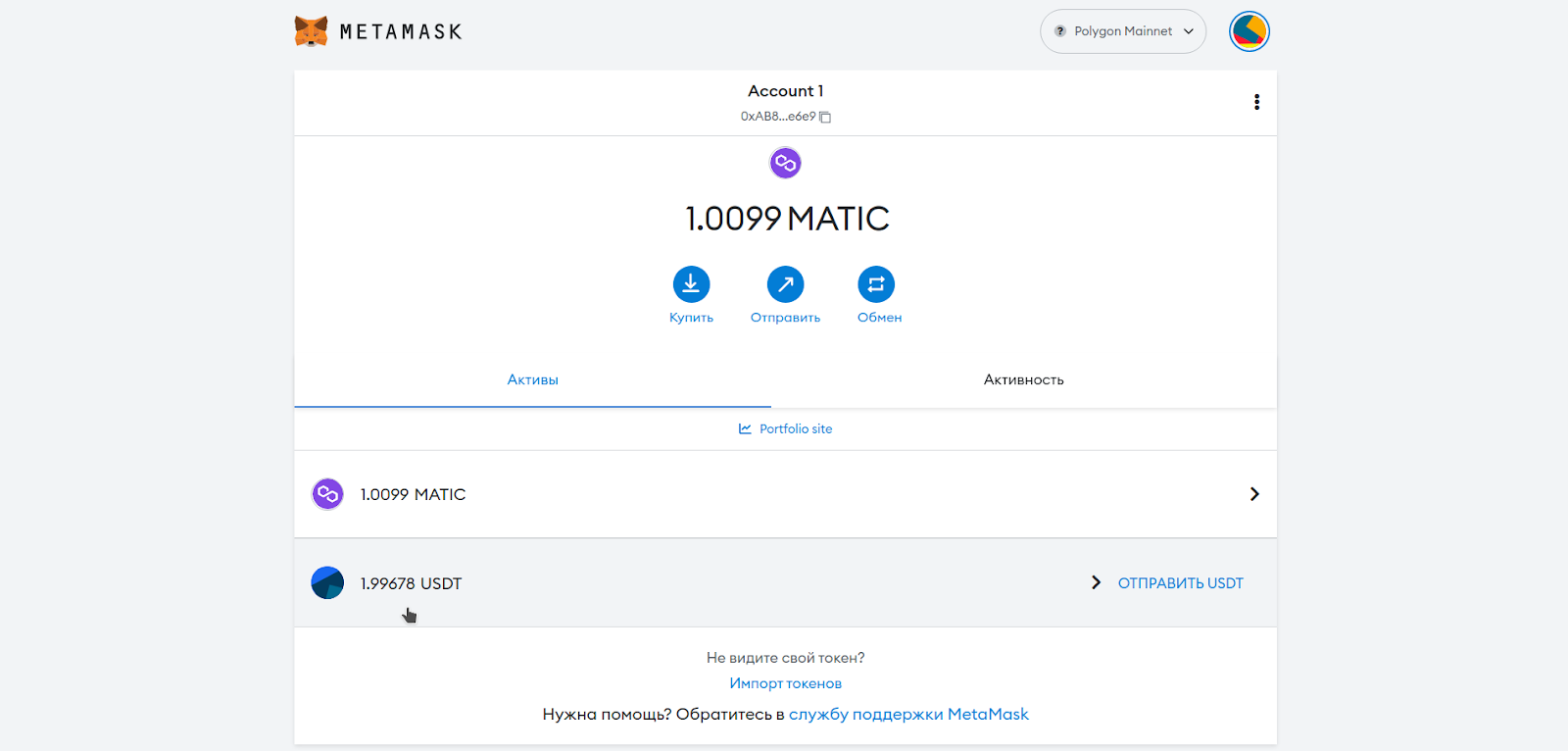Click the USDT token icon in the asset list
Screen dimensions: 1568x751
tap(327, 582)
